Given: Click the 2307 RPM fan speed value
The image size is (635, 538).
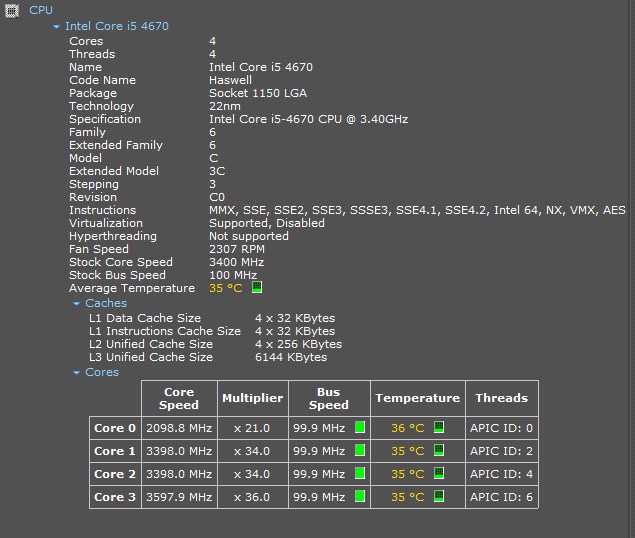Looking at the screenshot, I should point(237,249).
